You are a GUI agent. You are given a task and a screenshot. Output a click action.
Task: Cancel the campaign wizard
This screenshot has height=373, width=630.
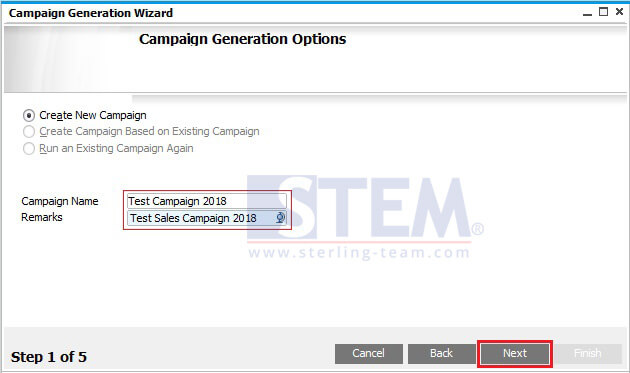click(368, 353)
